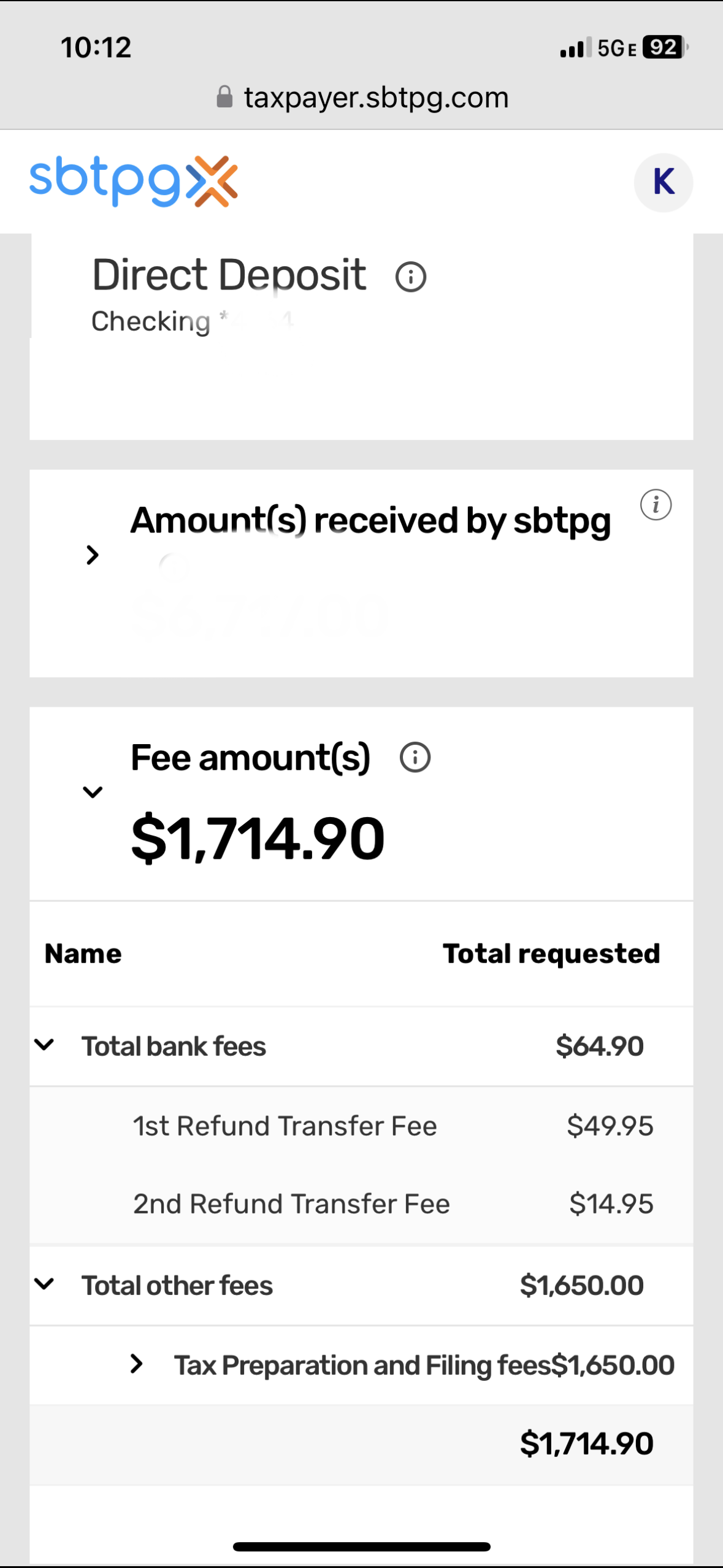The width and height of the screenshot is (723, 1568).
Task: Select the 1st Refund Transfer Fee row
Action: [361, 1126]
